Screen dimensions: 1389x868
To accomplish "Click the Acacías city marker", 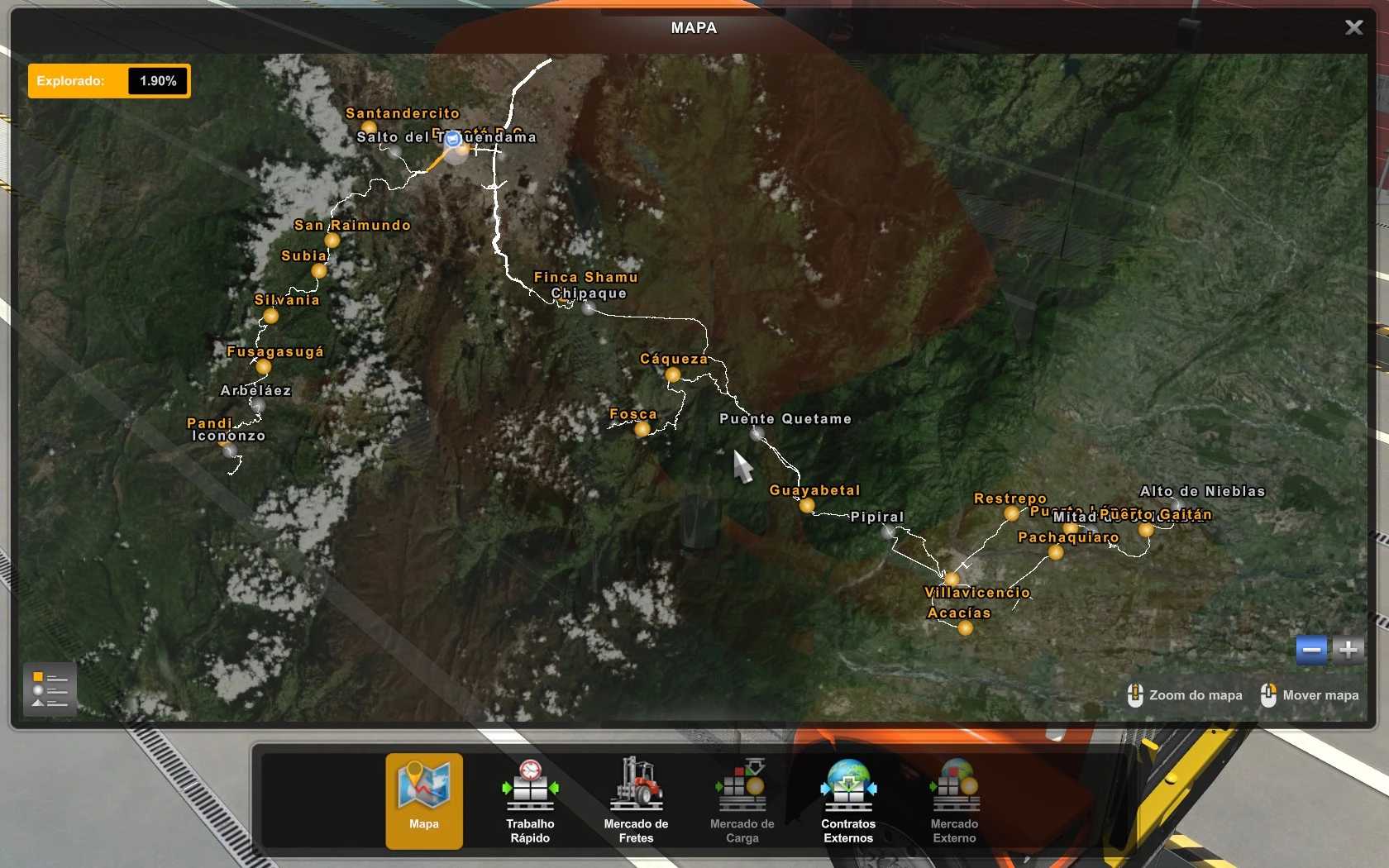I will pos(965,628).
